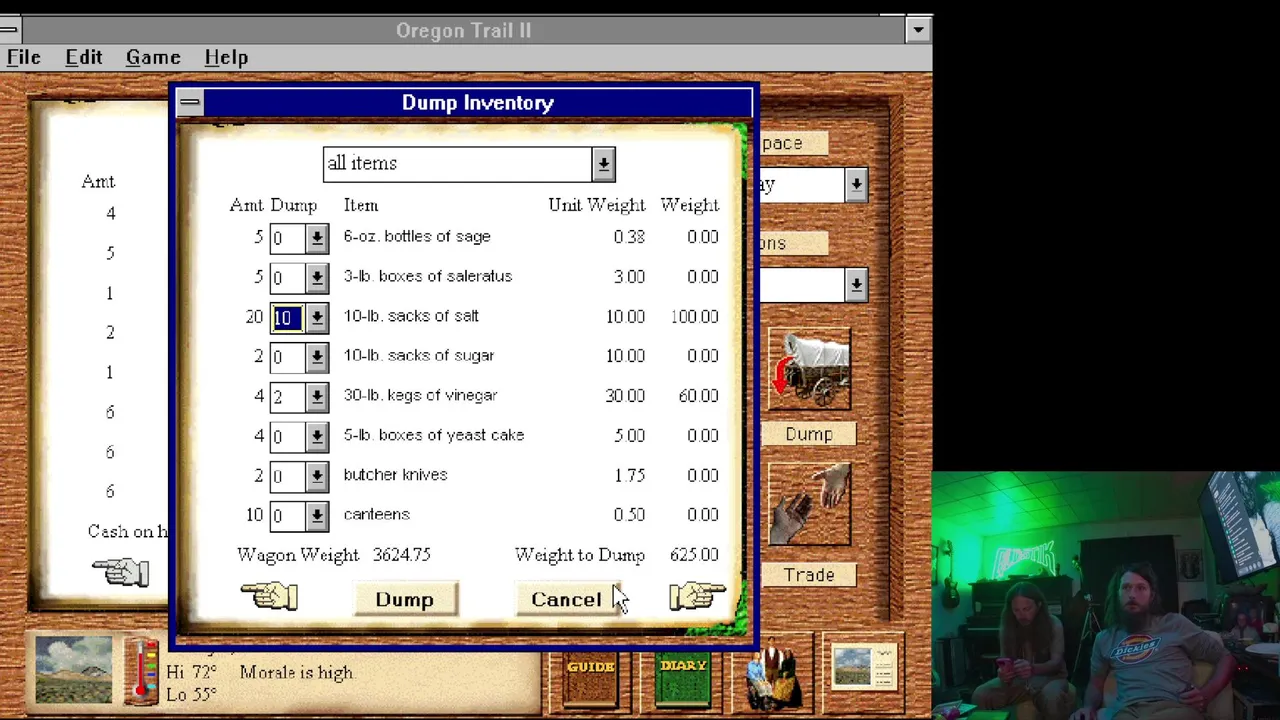Click the '30-lb. kegs of vinegar' item

tap(420, 395)
